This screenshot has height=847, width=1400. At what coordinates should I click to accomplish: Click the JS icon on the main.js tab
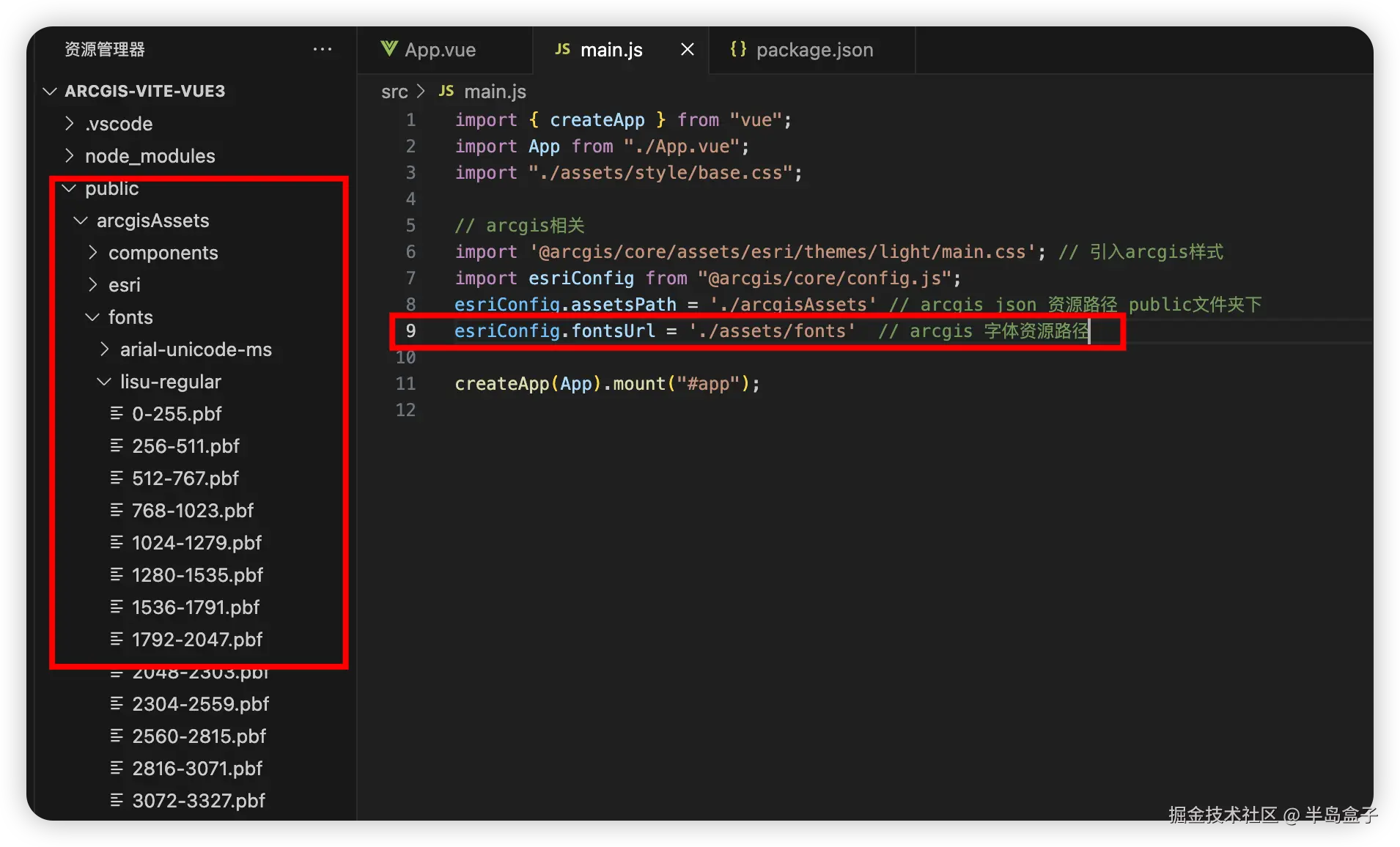click(563, 49)
